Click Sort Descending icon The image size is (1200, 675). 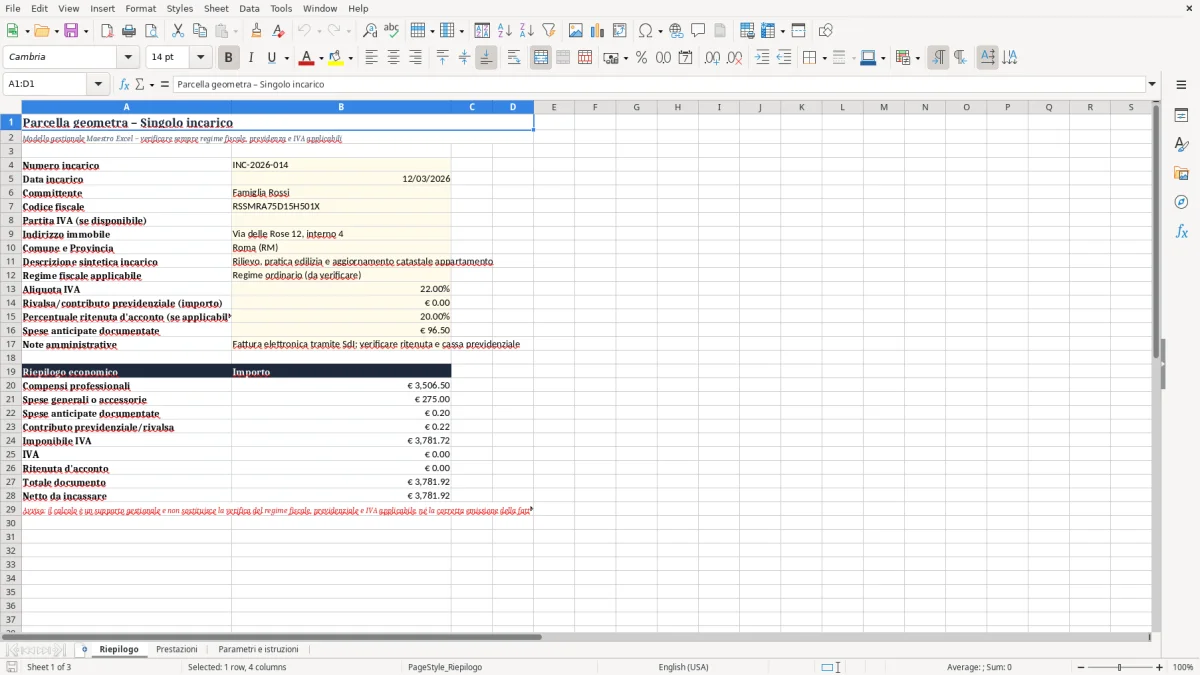pos(527,31)
